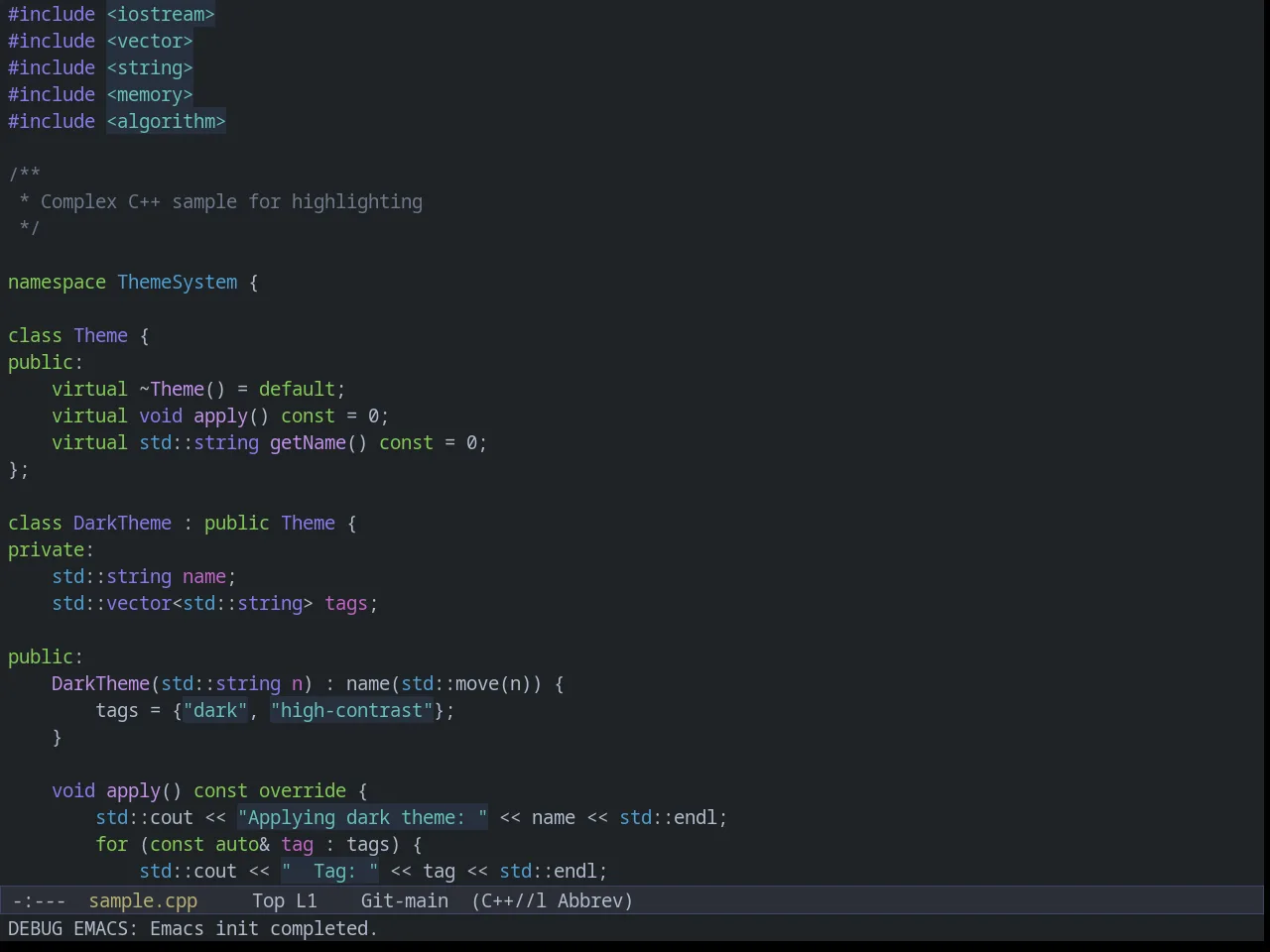This screenshot has height=952, width=1270.
Task: Click the "dark" string literal
Action: pos(215,710)
